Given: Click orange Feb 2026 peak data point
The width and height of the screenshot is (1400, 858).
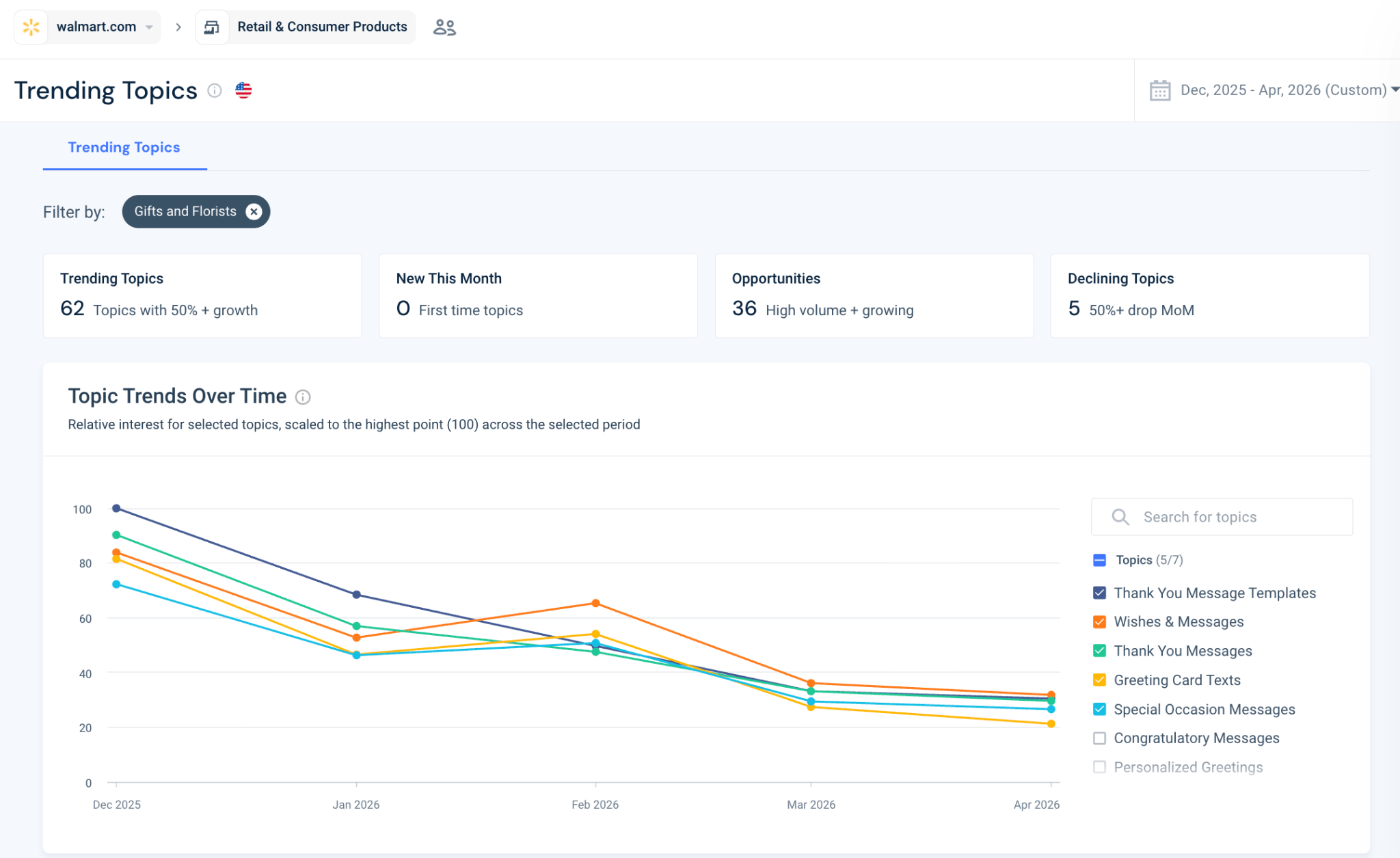Looking at the screenshot, I should click(595, 604).
